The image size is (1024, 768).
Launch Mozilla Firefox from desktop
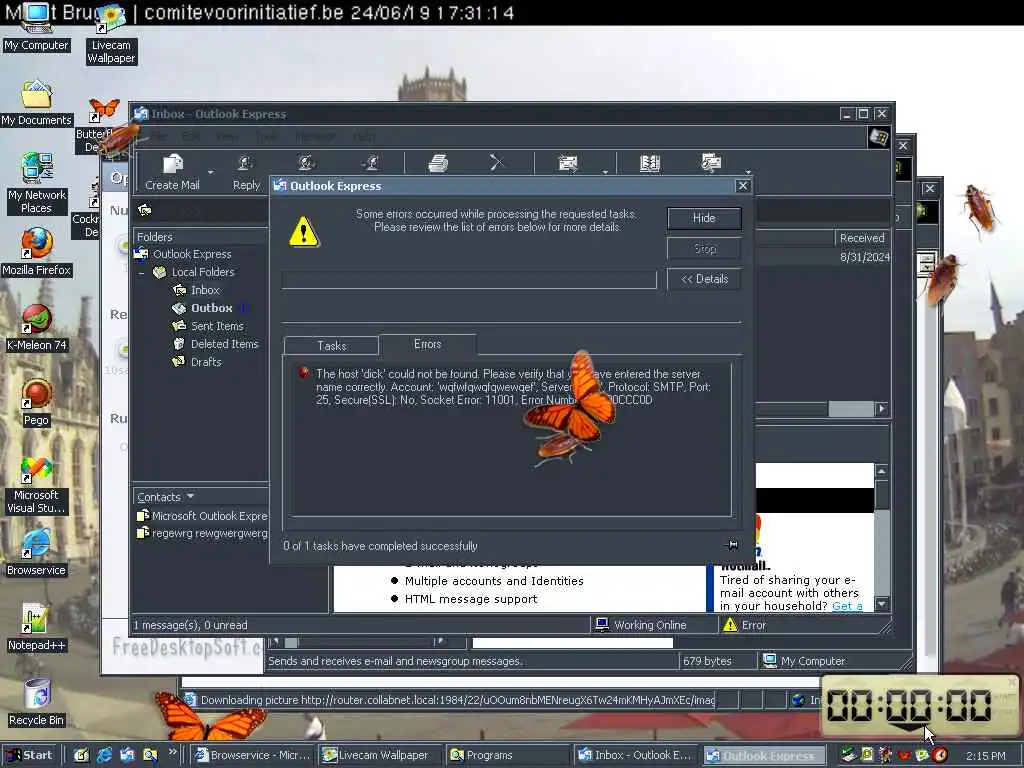tap(37, 253)
